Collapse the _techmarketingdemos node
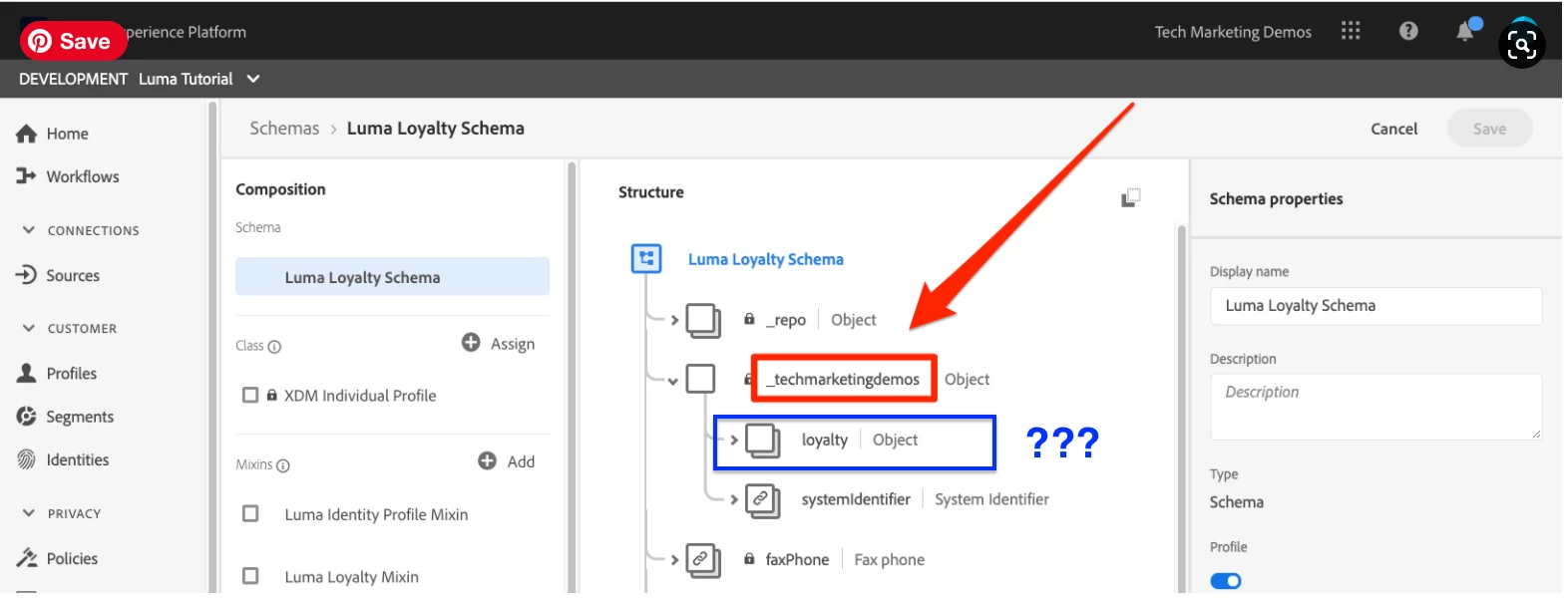This screenshot has height=598, width=1568. pos(673,381)
